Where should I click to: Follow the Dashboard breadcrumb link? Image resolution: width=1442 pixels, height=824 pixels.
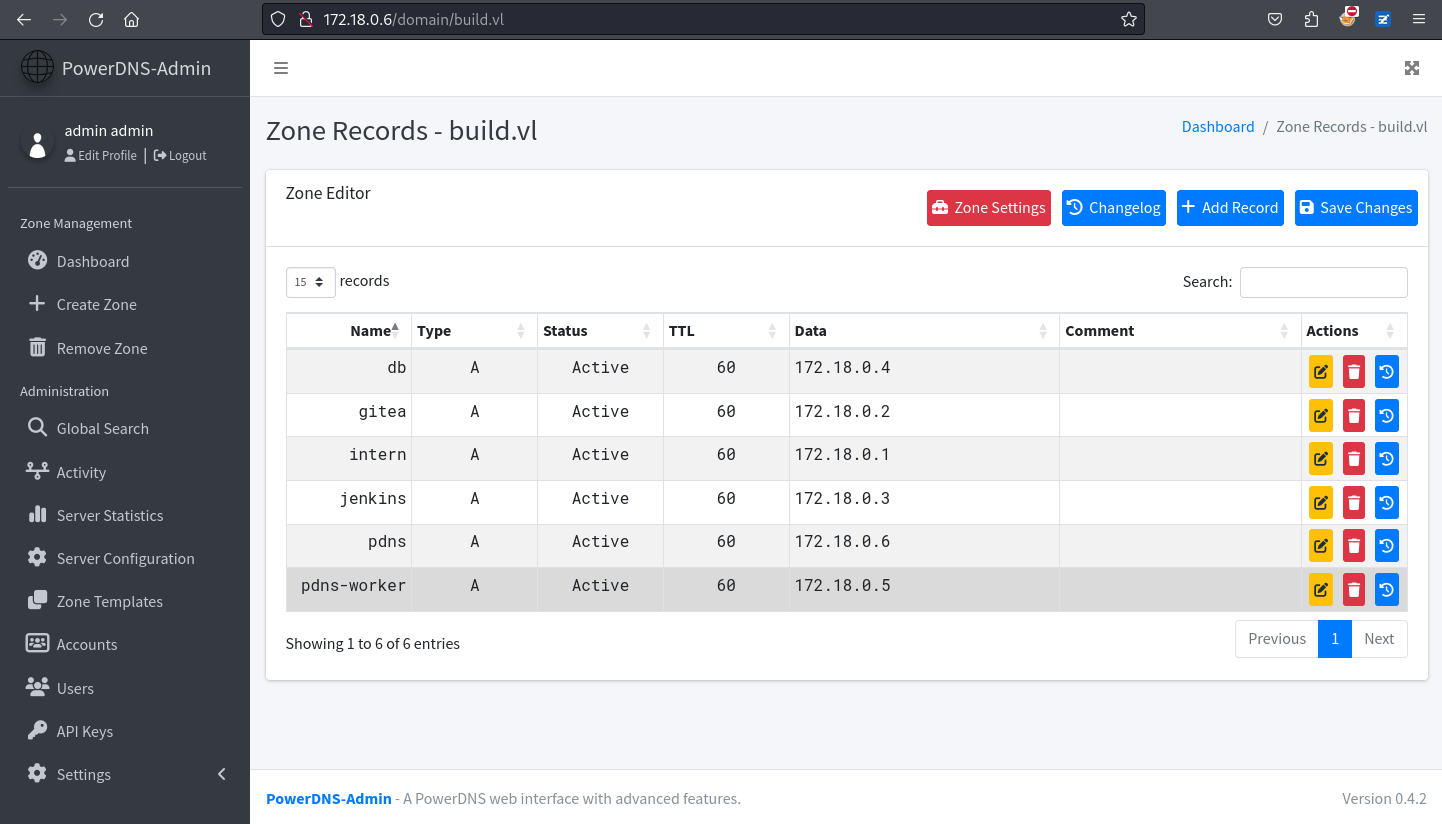(1218, 126)
